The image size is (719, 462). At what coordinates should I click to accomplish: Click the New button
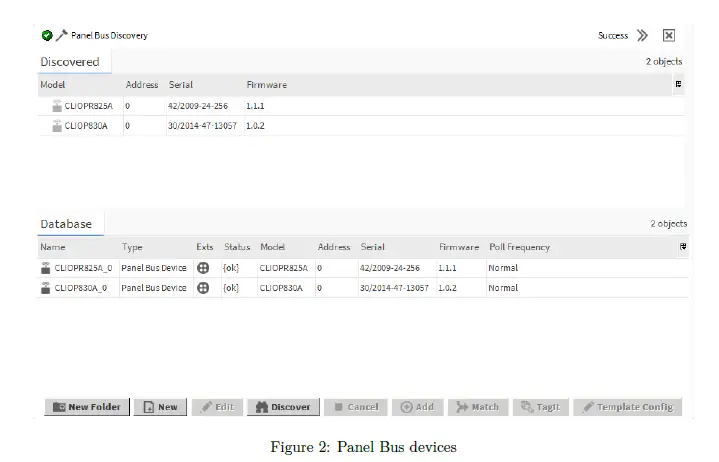160,407
